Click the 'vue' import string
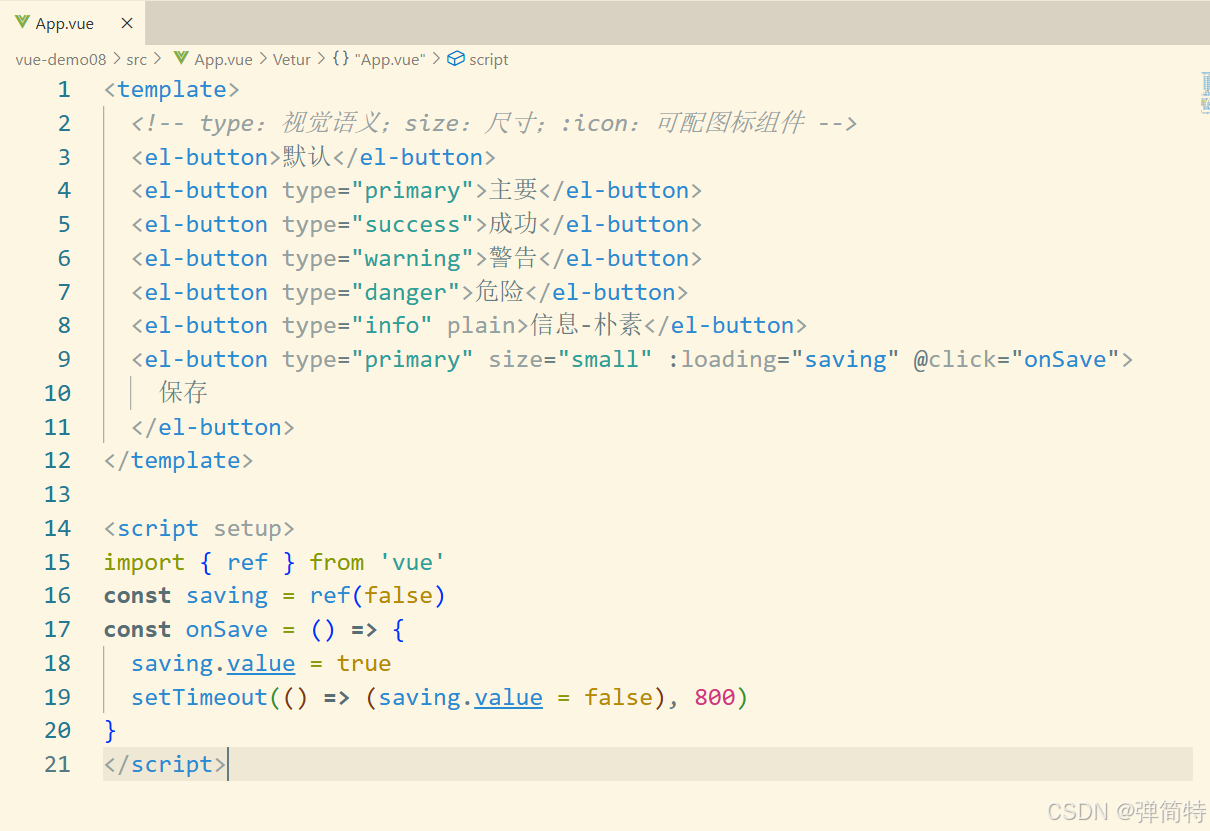The height and width of the screenshot is (831, 1210). point(412,562)
